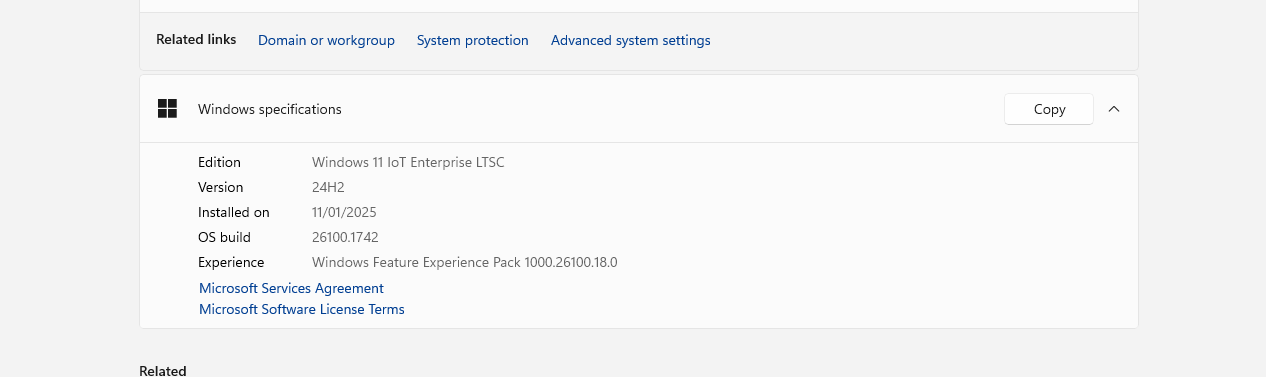Click the 11/01/2025 install date value

click(x=344, y=212)
